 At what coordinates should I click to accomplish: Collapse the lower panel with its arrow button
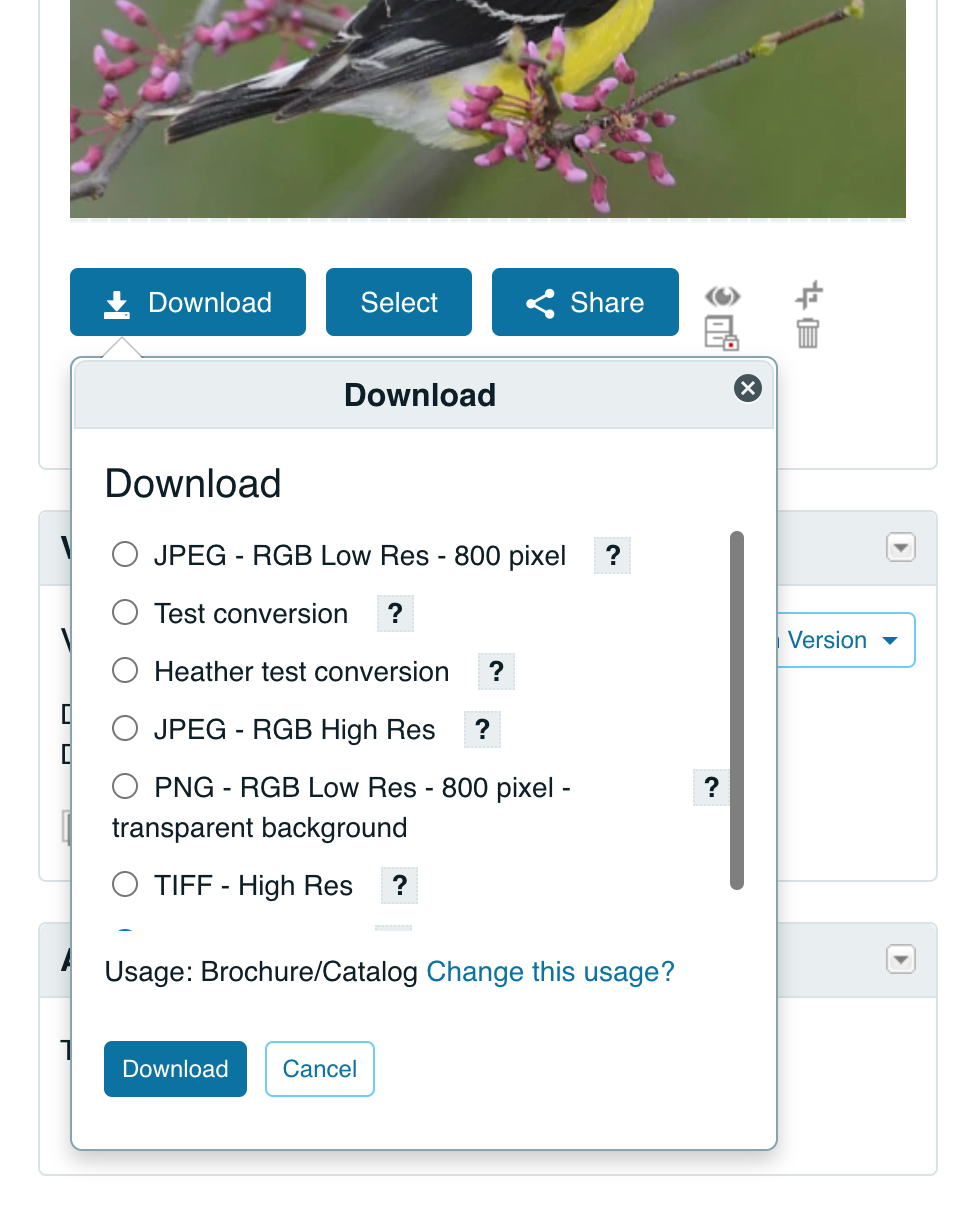pyautogui.click(x=900, y=959)
